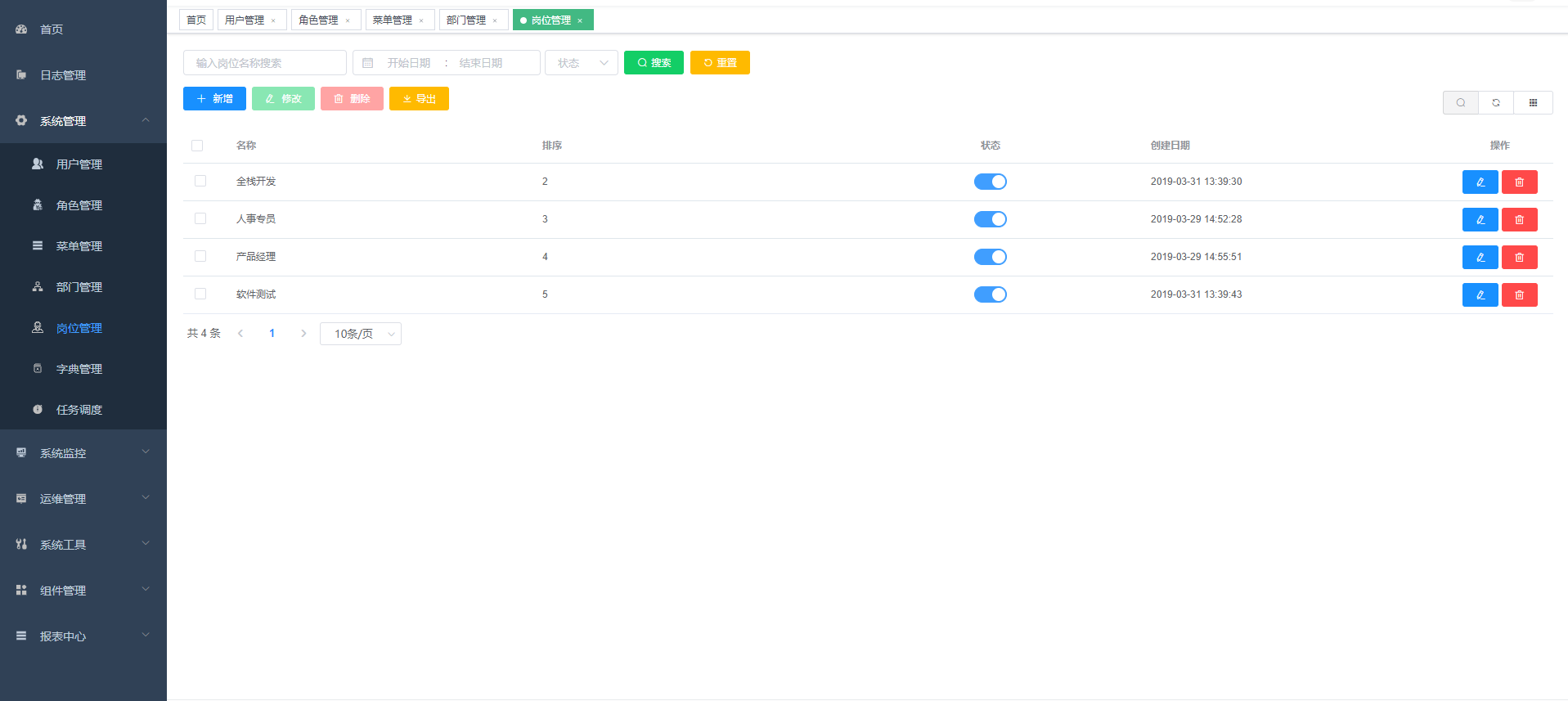The width and height of the screenshot is (1568, 701).
Task: Click the 排序 column header
Action: [x=552, y=146]
